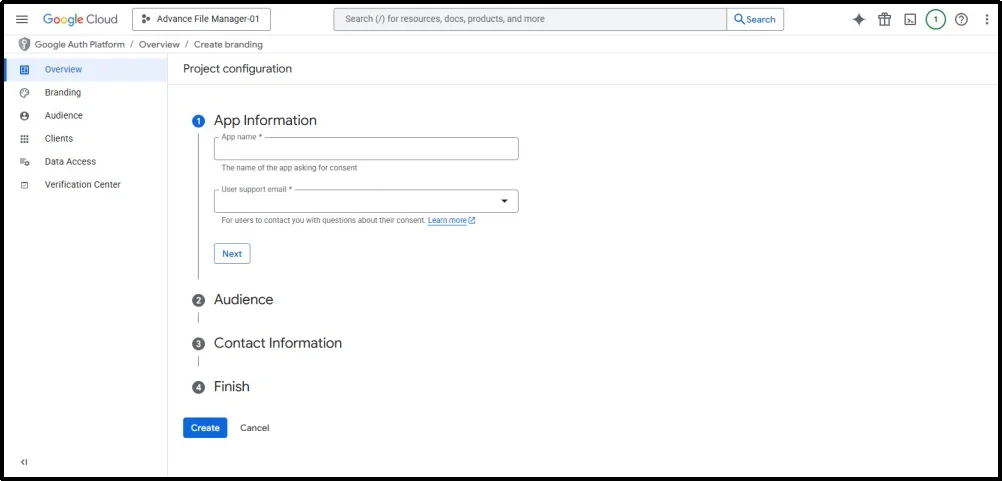Viewport: 1002px width, 481px height.
Task: Open the help question mark icon
Action: pos(961,19)
